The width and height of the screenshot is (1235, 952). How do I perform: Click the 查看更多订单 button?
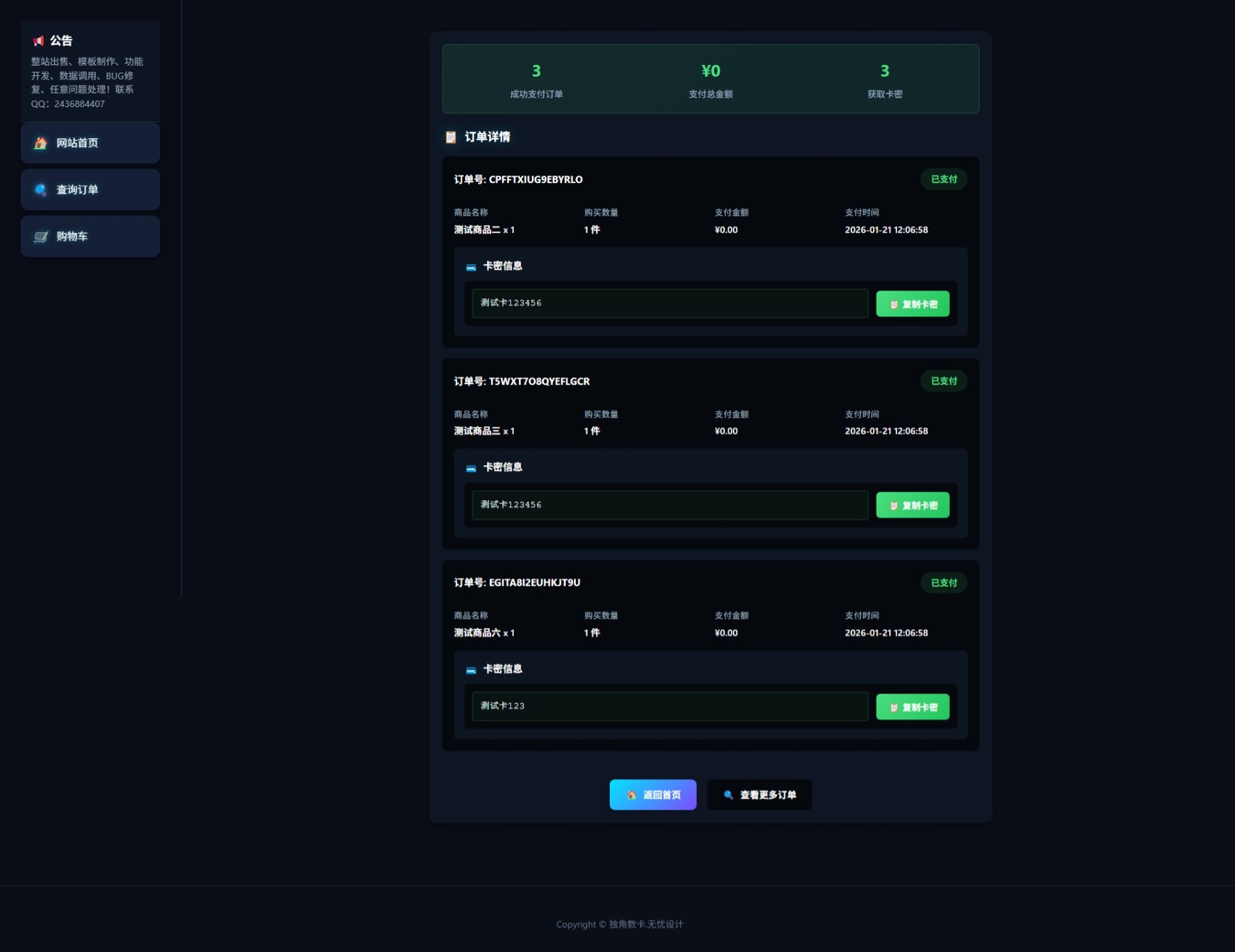click(x=759, y=794)
